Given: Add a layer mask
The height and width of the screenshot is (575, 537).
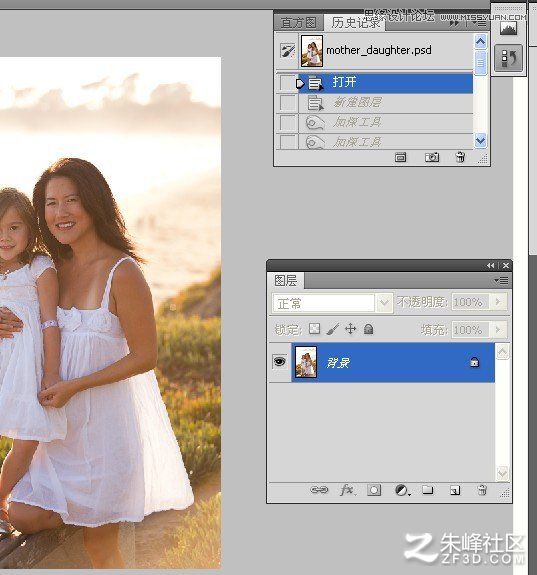Looking at the screenshot, I should coord(374,490).
